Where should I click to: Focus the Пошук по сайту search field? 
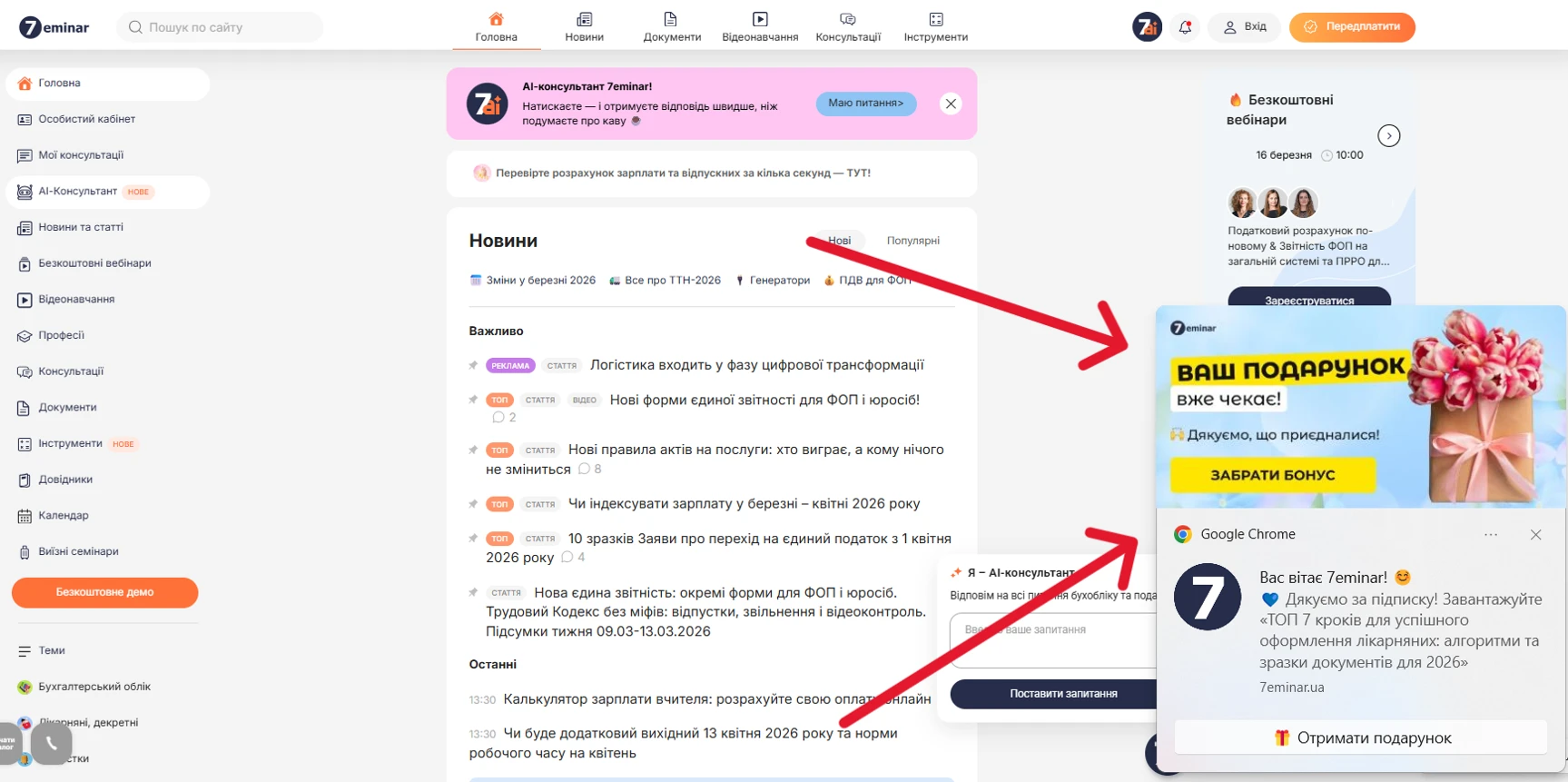pyautogui.click(x=220, y=27)
